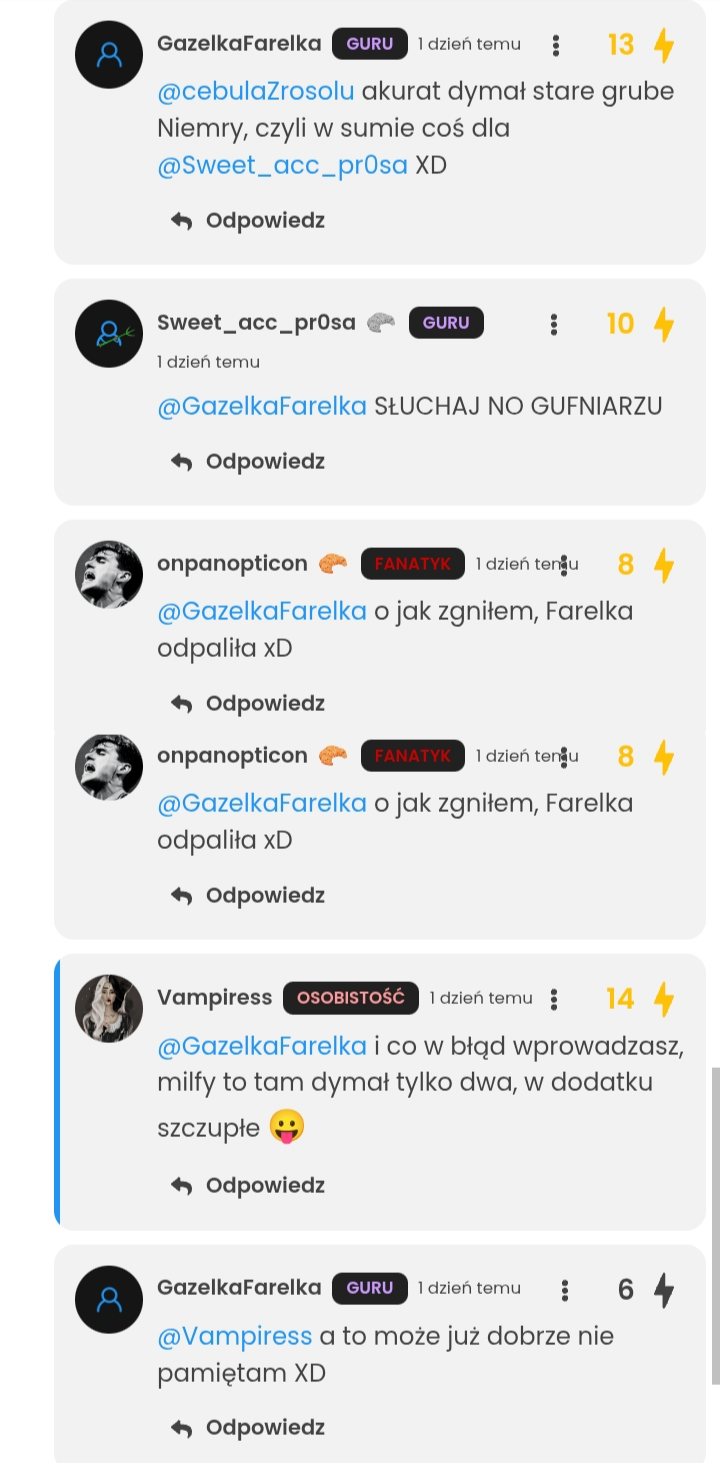This screenshot has width=720, height=1463.
Task: Open three-dot menu on the 'nie pamiętam' comment
Action: 565,1290
